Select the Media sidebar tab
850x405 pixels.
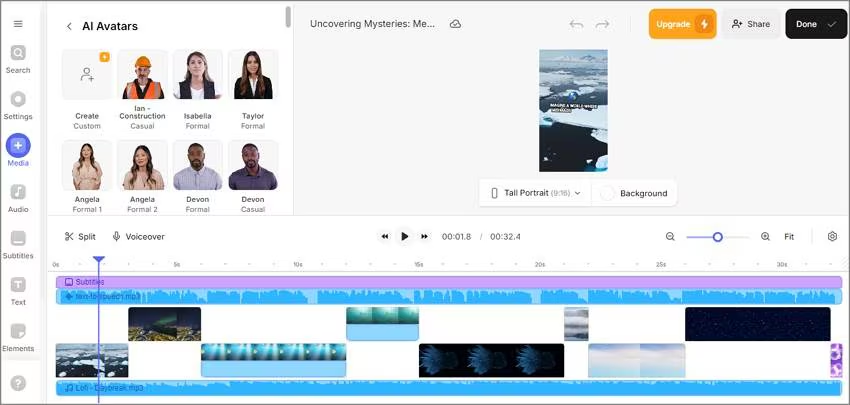18,151
